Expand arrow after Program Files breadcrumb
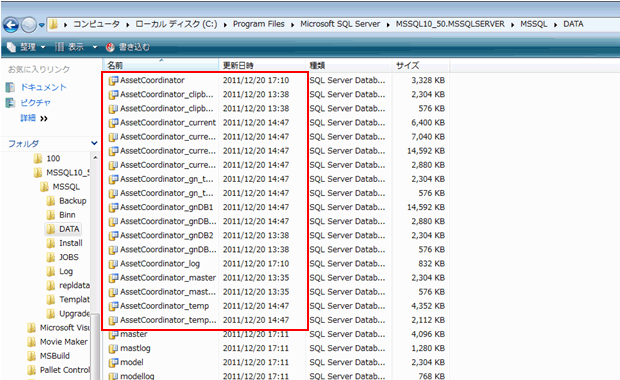Screen dimensions: 620x380 pyautogui.click(x=292, y=25)
